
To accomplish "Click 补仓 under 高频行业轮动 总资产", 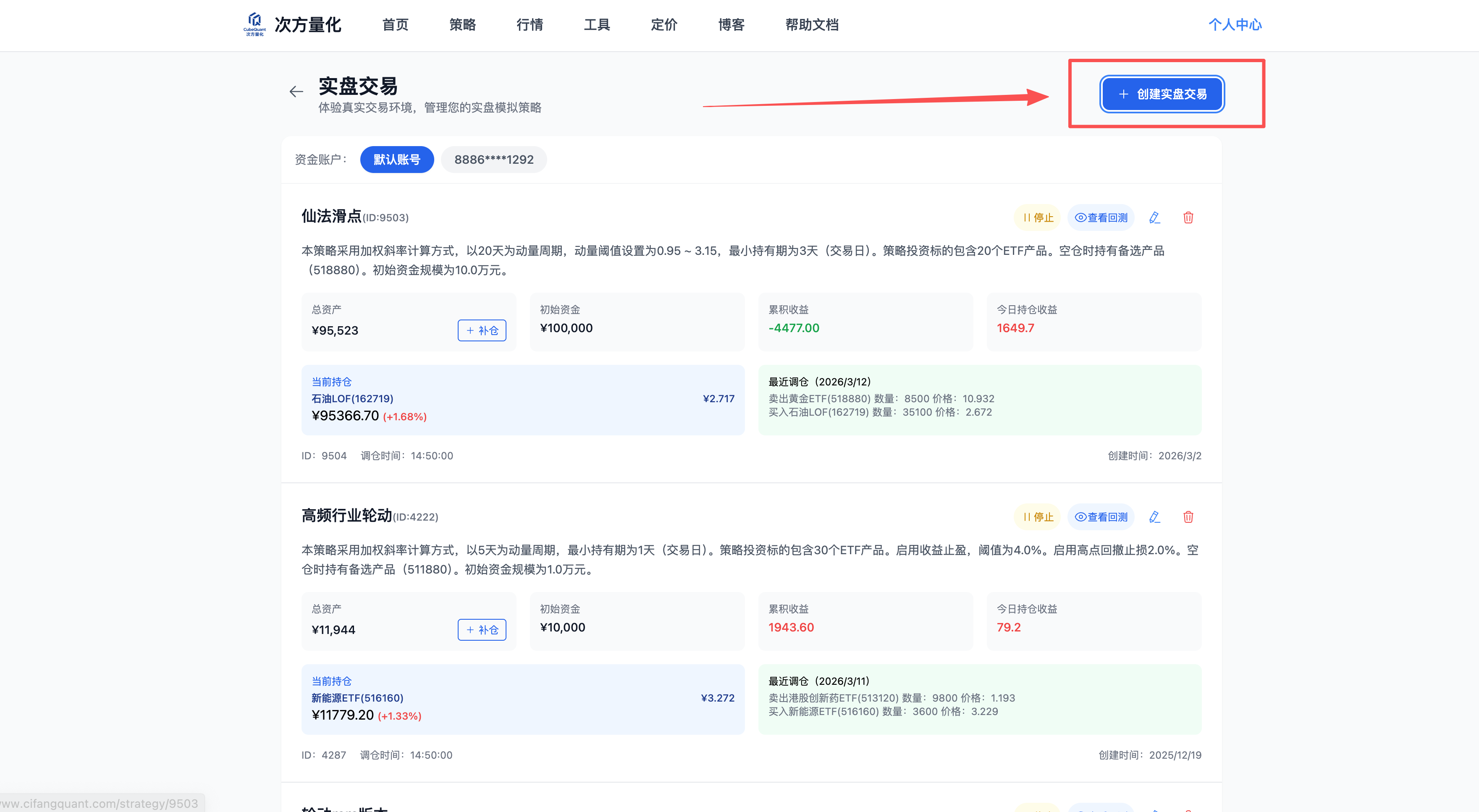I will click(482, 630).
